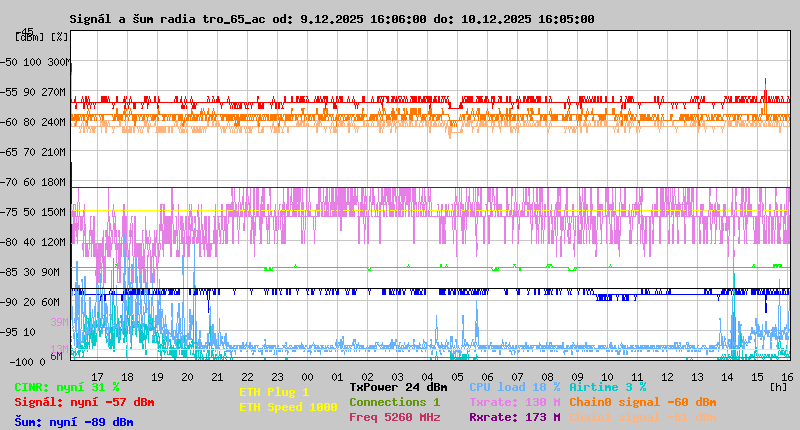Image resolution: width=800 pixels, height=430 pixels.
Task: Click the '-80 40 120M' y-axis label
Action: coord(33,242)
